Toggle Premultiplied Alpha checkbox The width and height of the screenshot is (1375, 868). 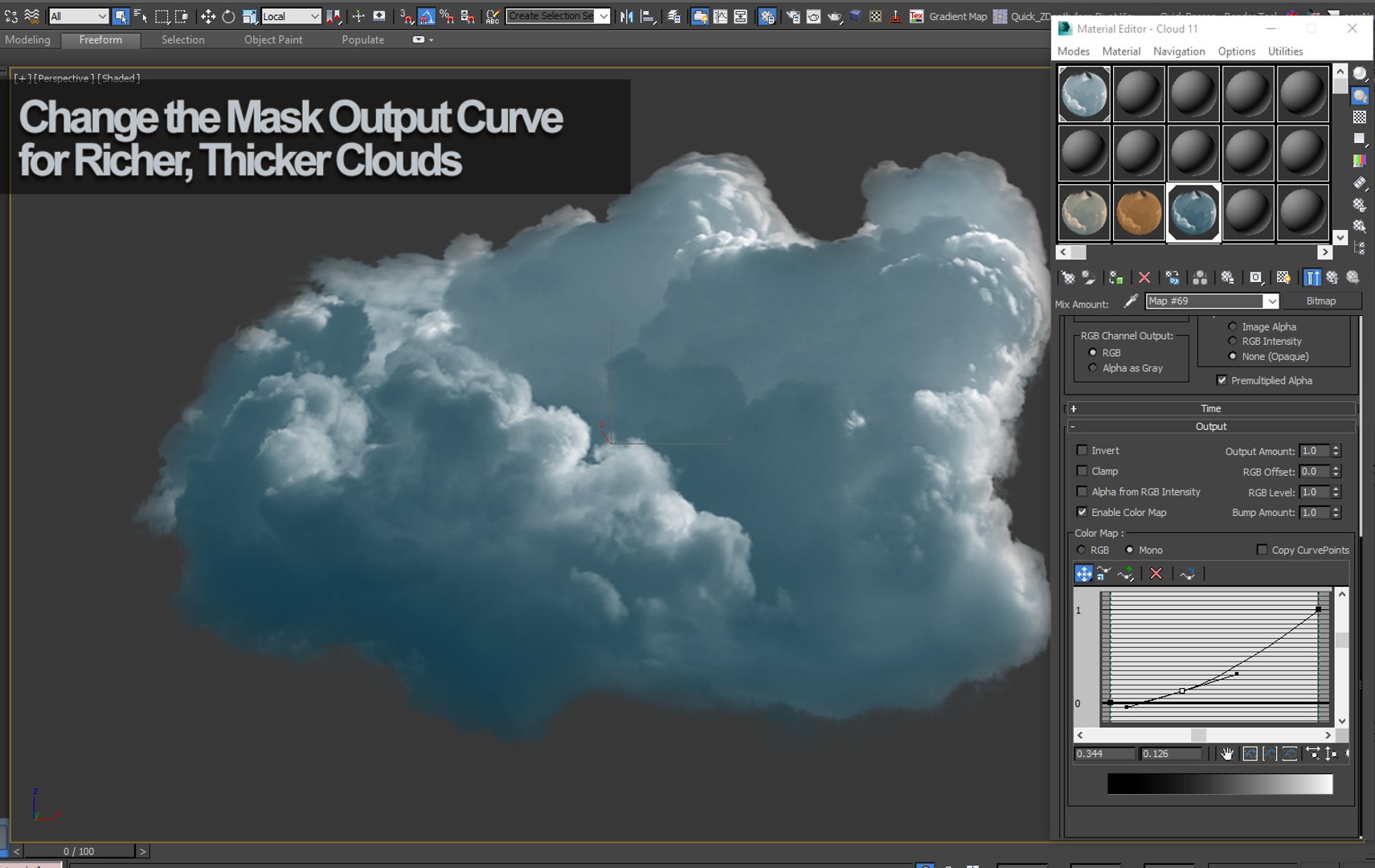(1222, 380)
